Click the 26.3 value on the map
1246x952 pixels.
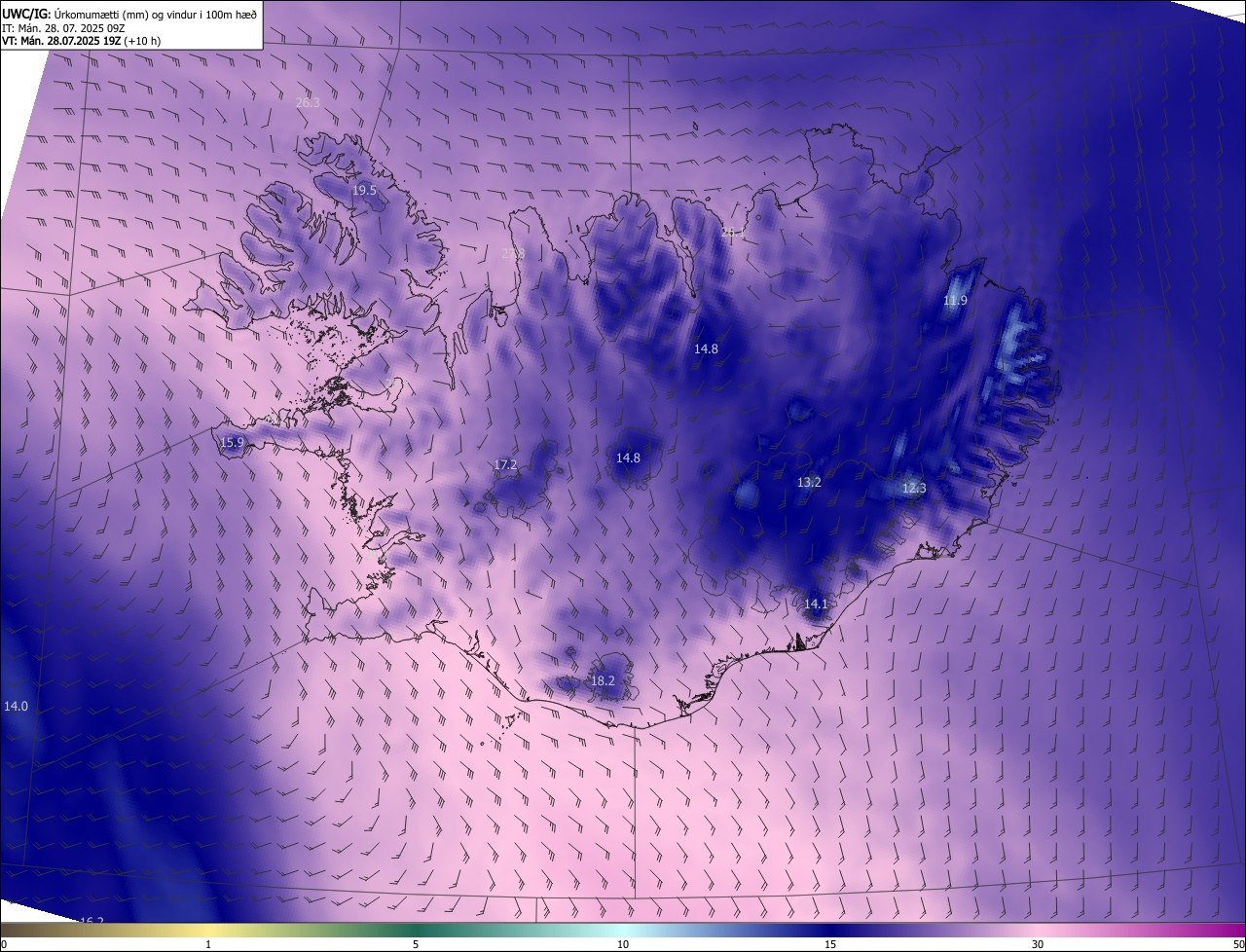[x=308, y=102]
